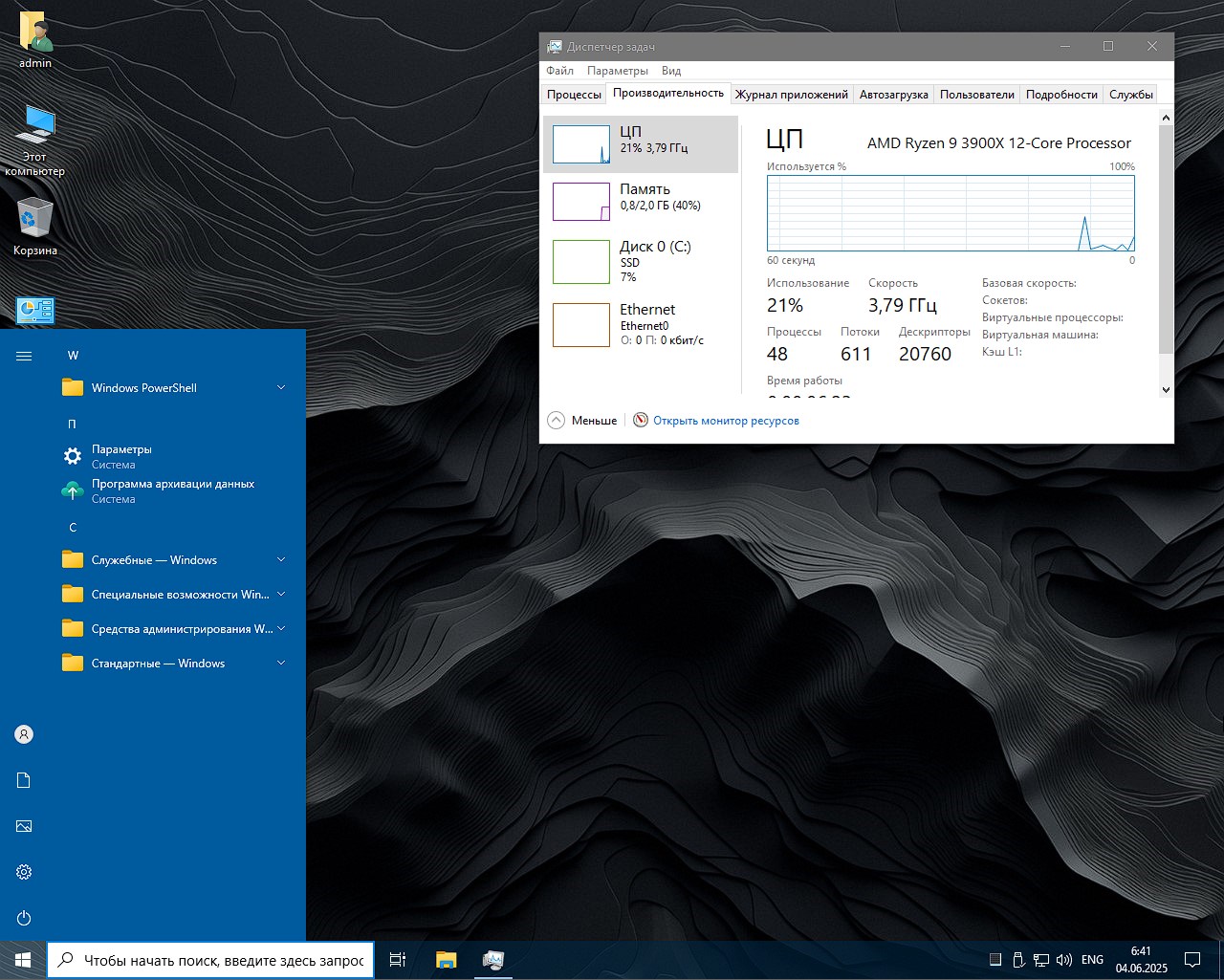The height and width of the screenshot is (980, 1224).
Task: Switch to the Автозагрузка tab
Action: (893, 95)
